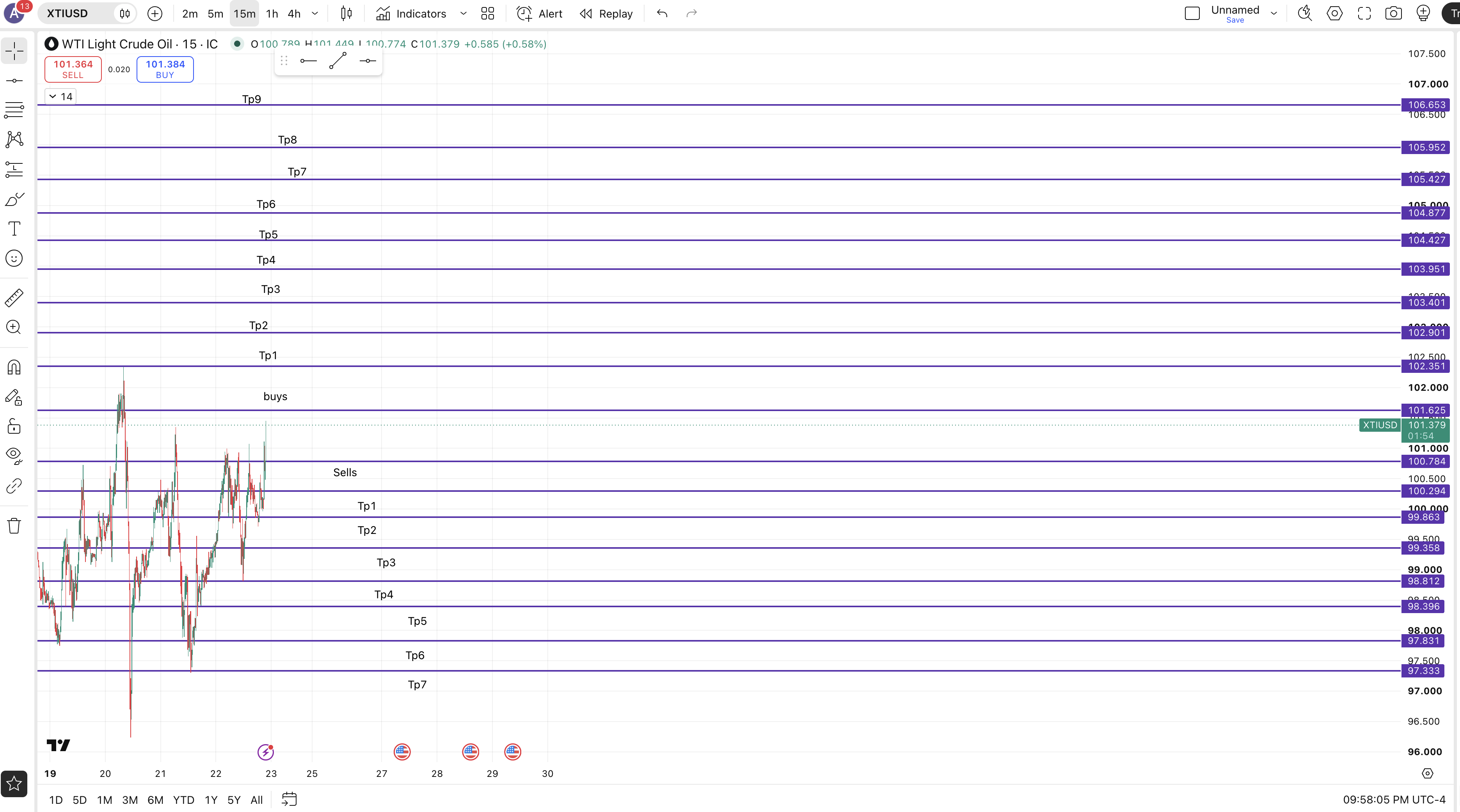This screenshot has width=1460, height=812.
Task: Toggle stay in drawing mode
Action: [x=14, y=397]
